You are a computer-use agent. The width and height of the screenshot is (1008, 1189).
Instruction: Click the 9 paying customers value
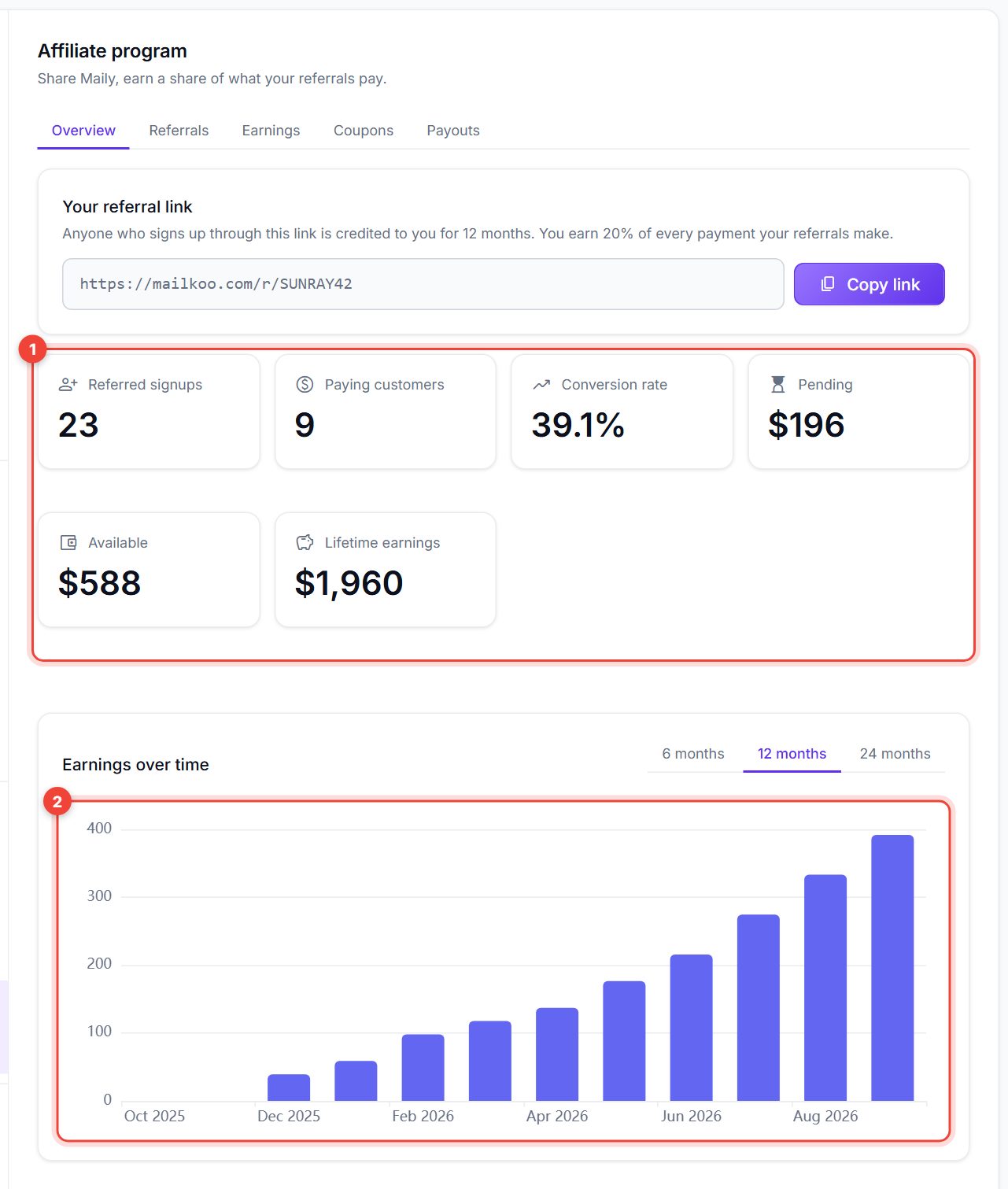[305, 425]
